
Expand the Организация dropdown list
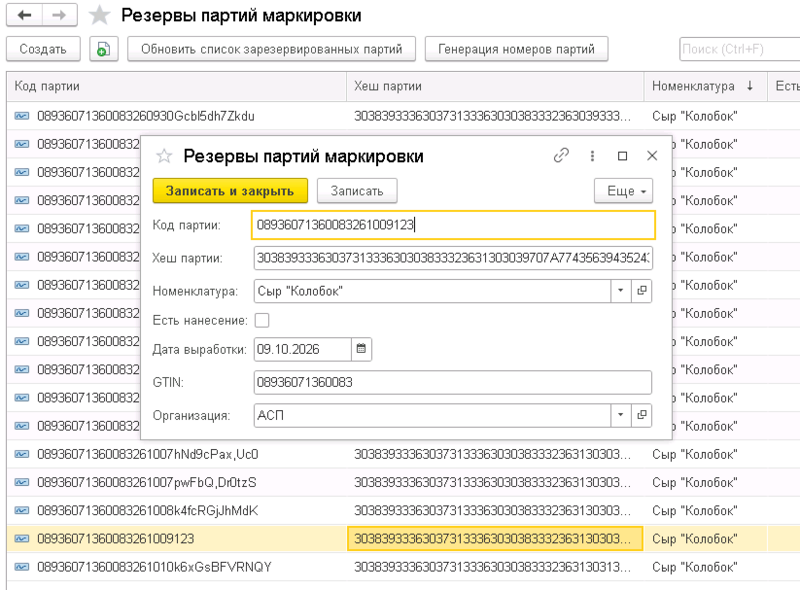tap(621, 415)
